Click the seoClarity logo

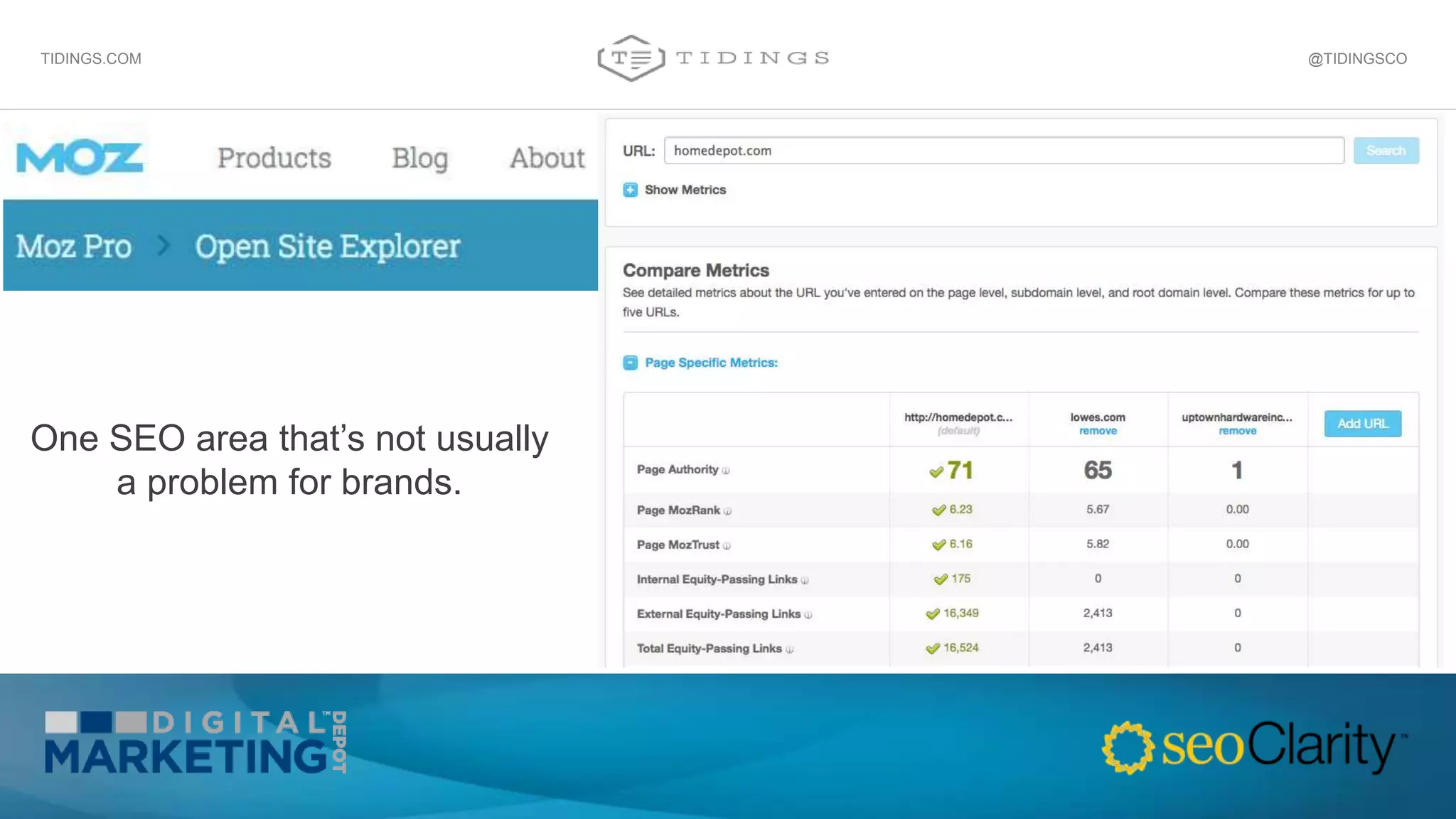(x=1254, y=746)
